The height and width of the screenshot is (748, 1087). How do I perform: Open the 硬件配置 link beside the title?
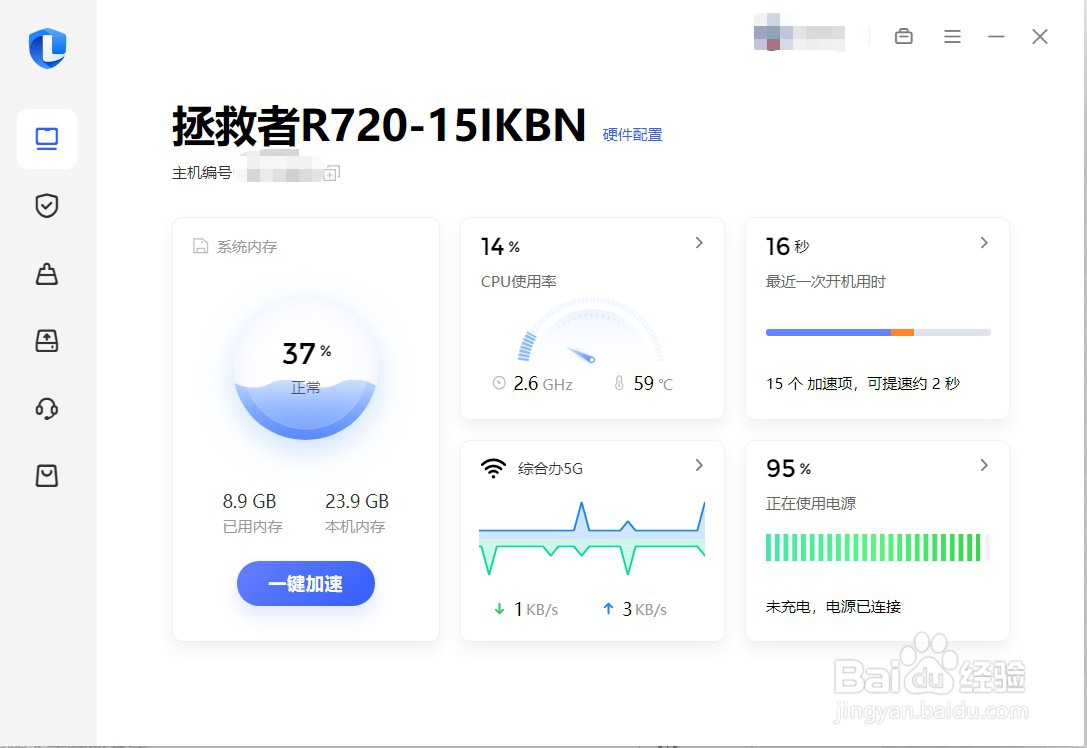tap(634, 134)
